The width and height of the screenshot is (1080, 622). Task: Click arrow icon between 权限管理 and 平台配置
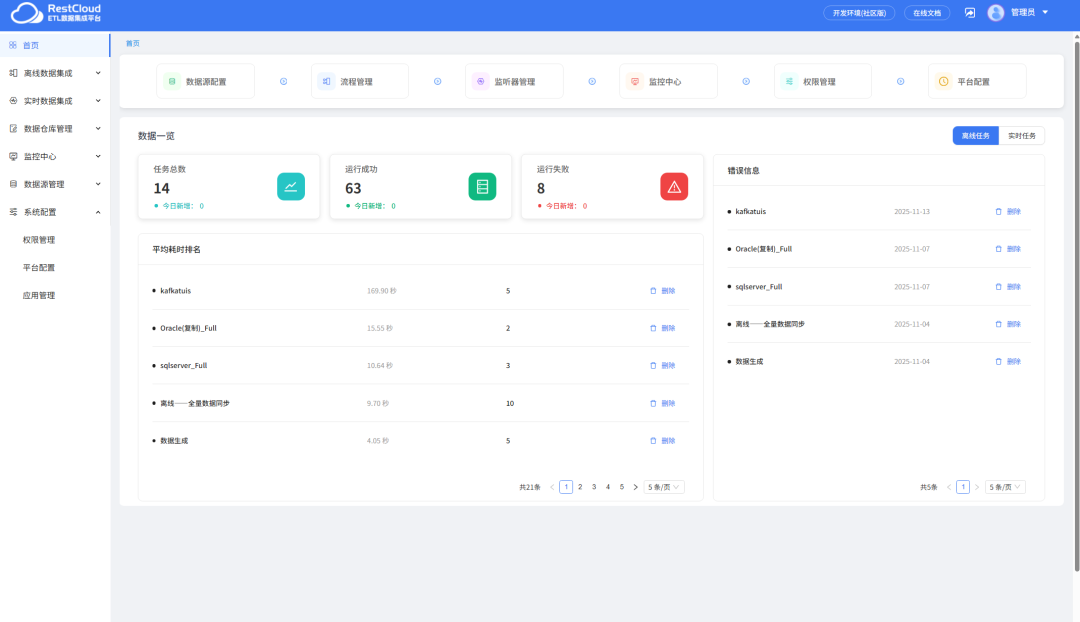click(900, 81)
